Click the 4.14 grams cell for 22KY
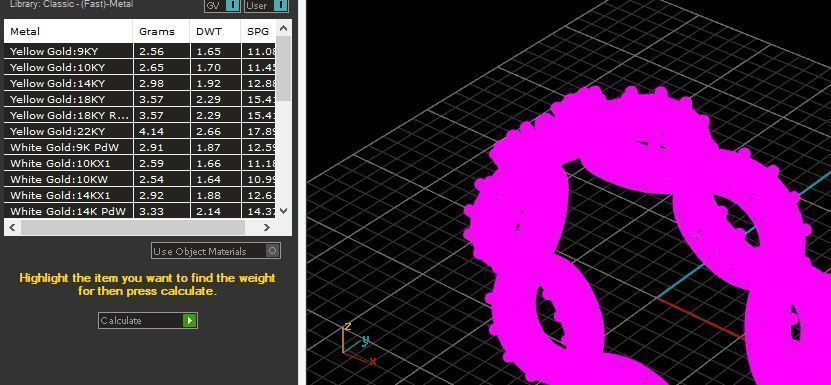The height and width of the screenshot is (385, 831). click(161, 131)
